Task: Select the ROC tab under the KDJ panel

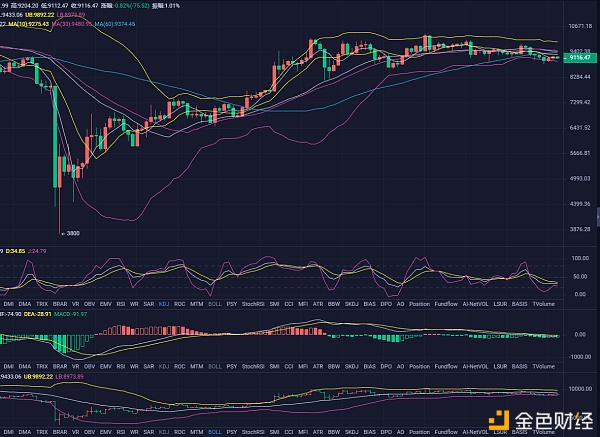Action: pyautogui.click(x=179, y=304)
